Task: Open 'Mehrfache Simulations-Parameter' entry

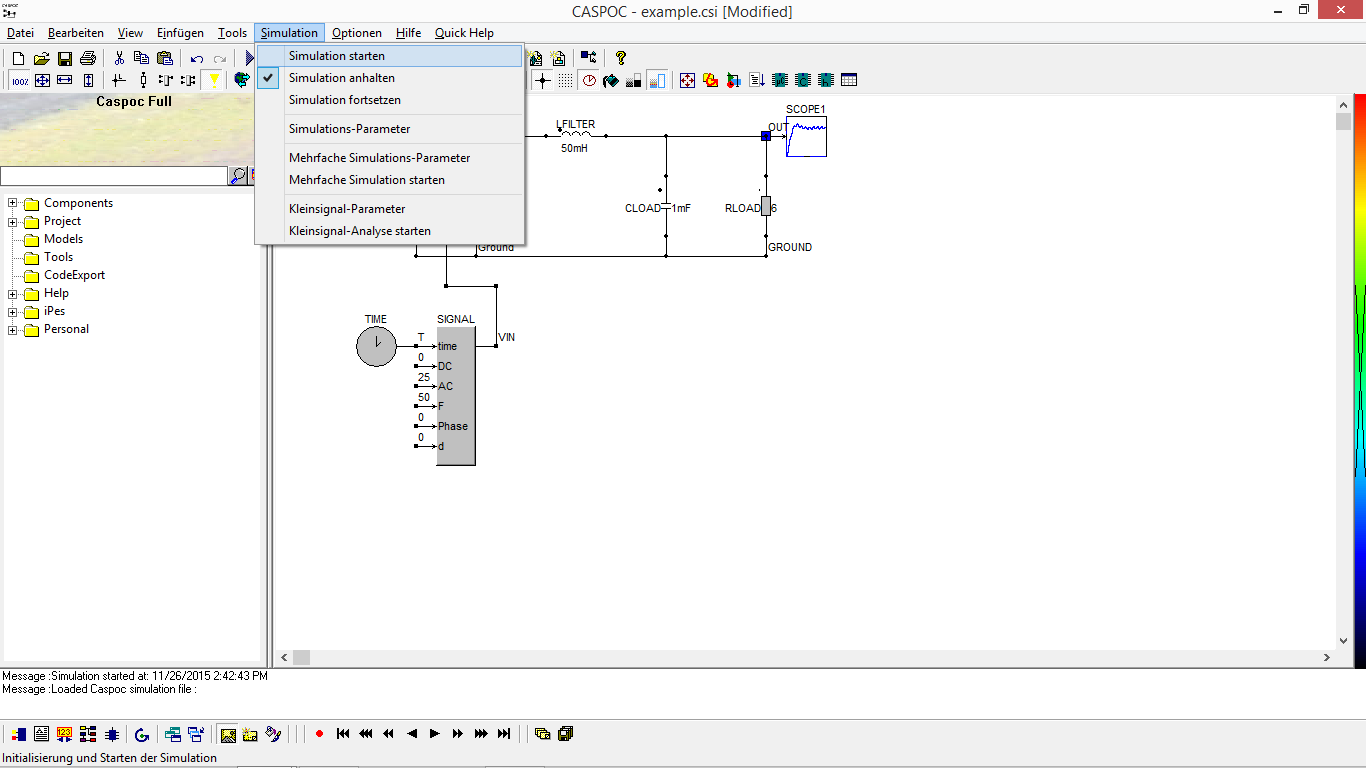Action: [390, 158]
